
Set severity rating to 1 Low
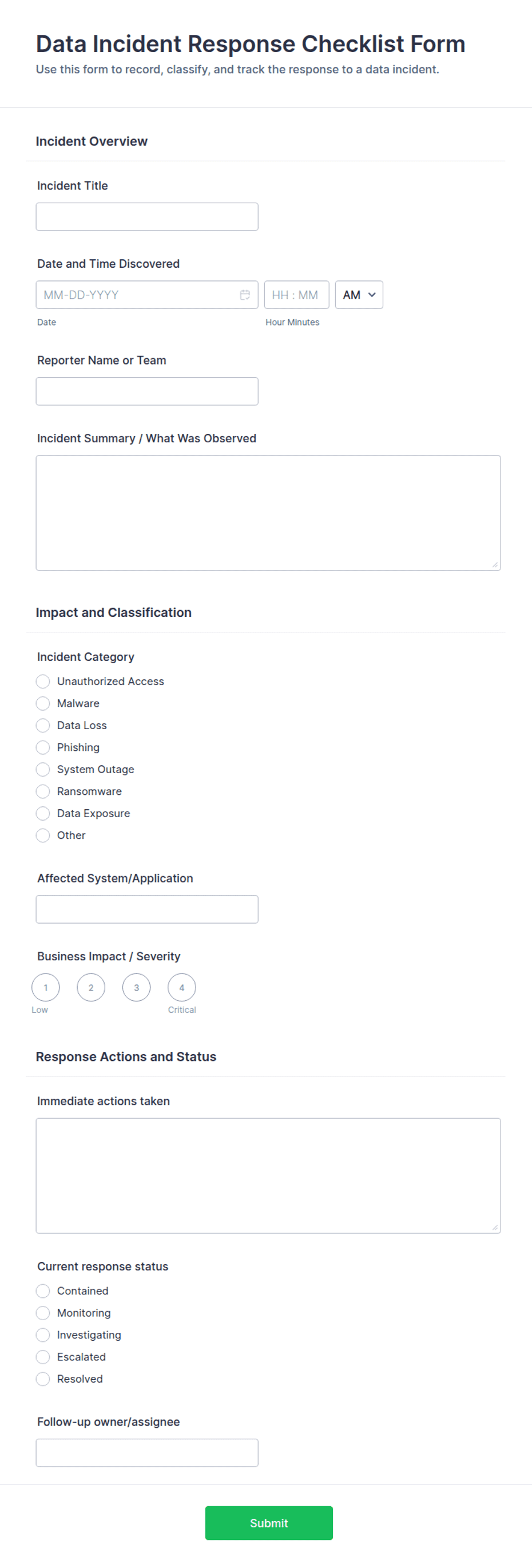click(x=46, y=987)
